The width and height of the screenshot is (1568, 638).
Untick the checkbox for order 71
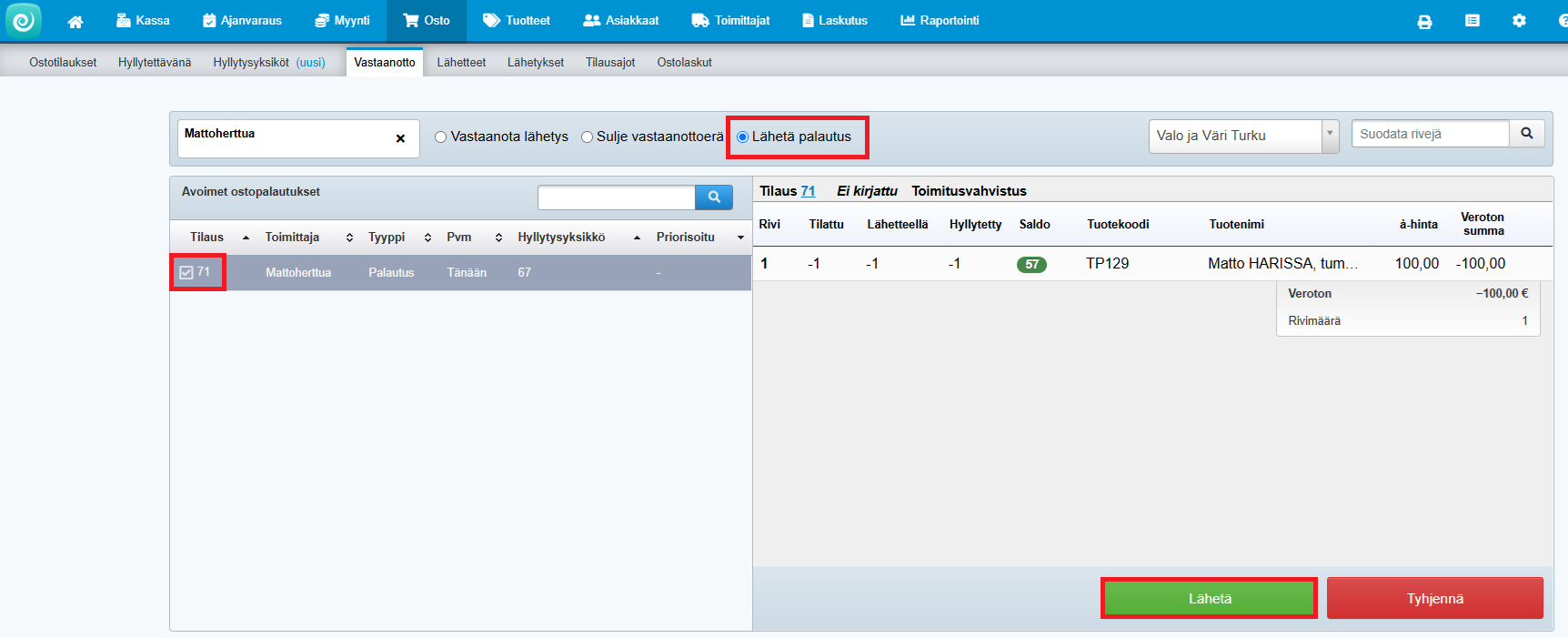pyautogui.click(x=186, y=272)
